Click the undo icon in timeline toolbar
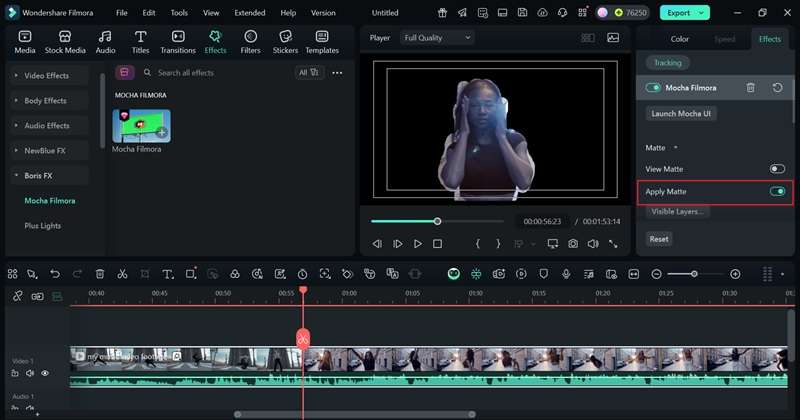 [x=55, y=274]
